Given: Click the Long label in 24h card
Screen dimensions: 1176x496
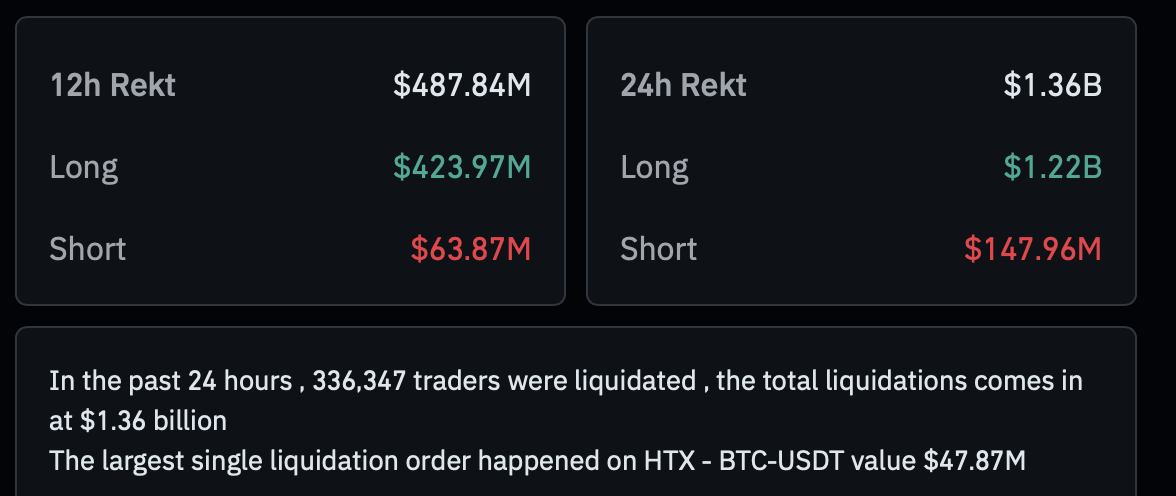Looking at the screenshot, I should (x=655, y=167).
